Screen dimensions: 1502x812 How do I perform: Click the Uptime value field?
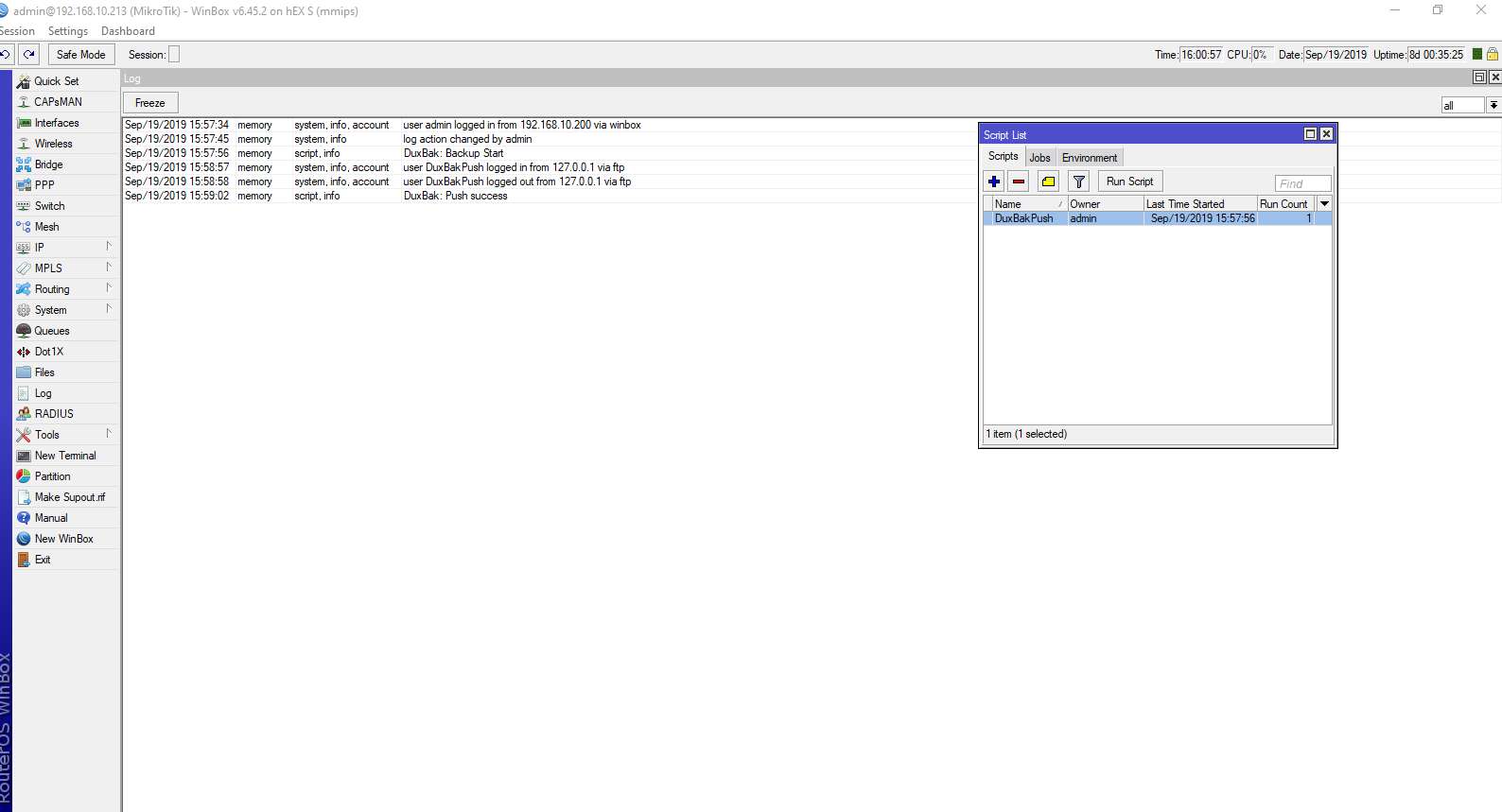[1437, 55]
